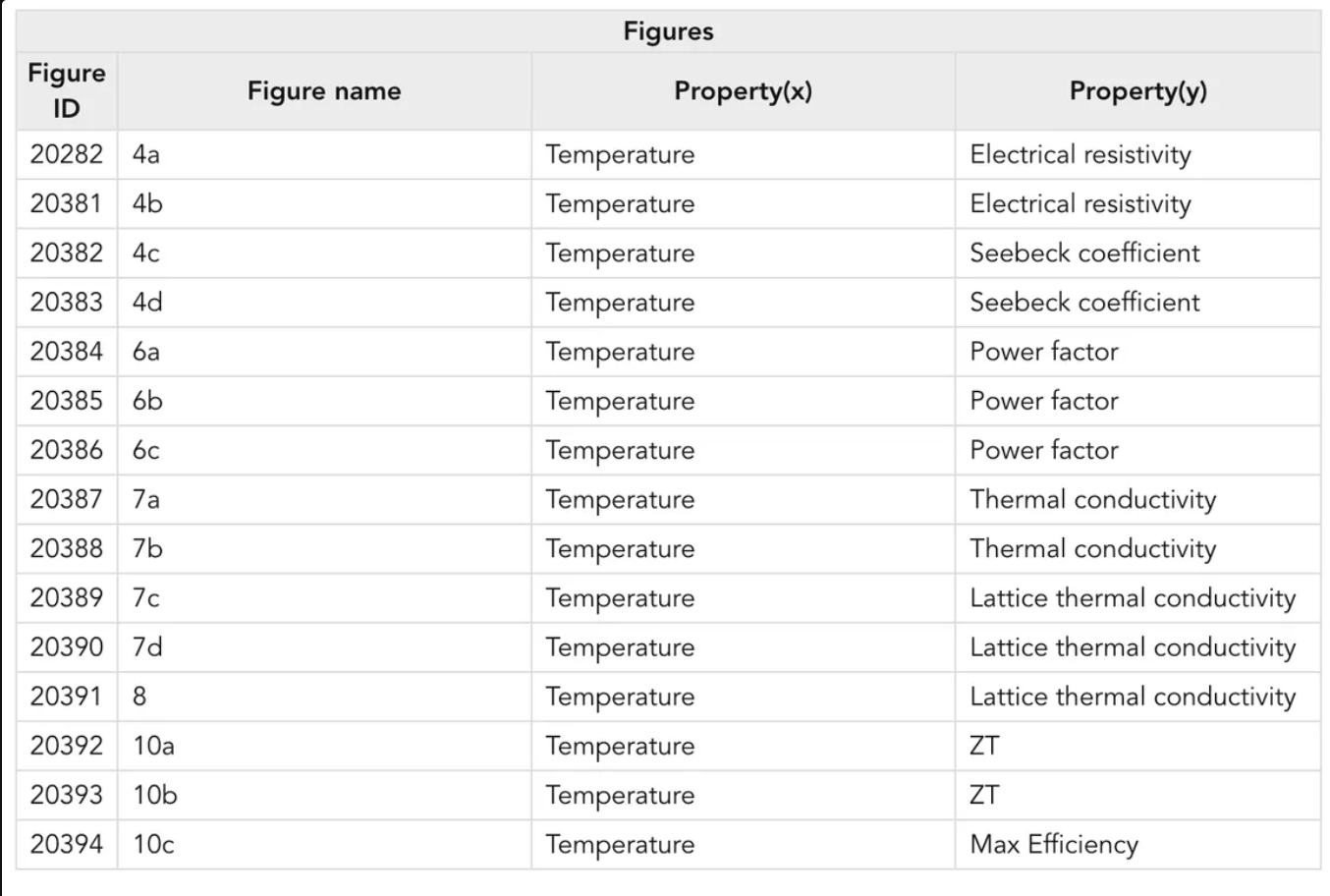Select figure name 4d cell
This screenshot has height=896, width=1330.
point(324,302)
